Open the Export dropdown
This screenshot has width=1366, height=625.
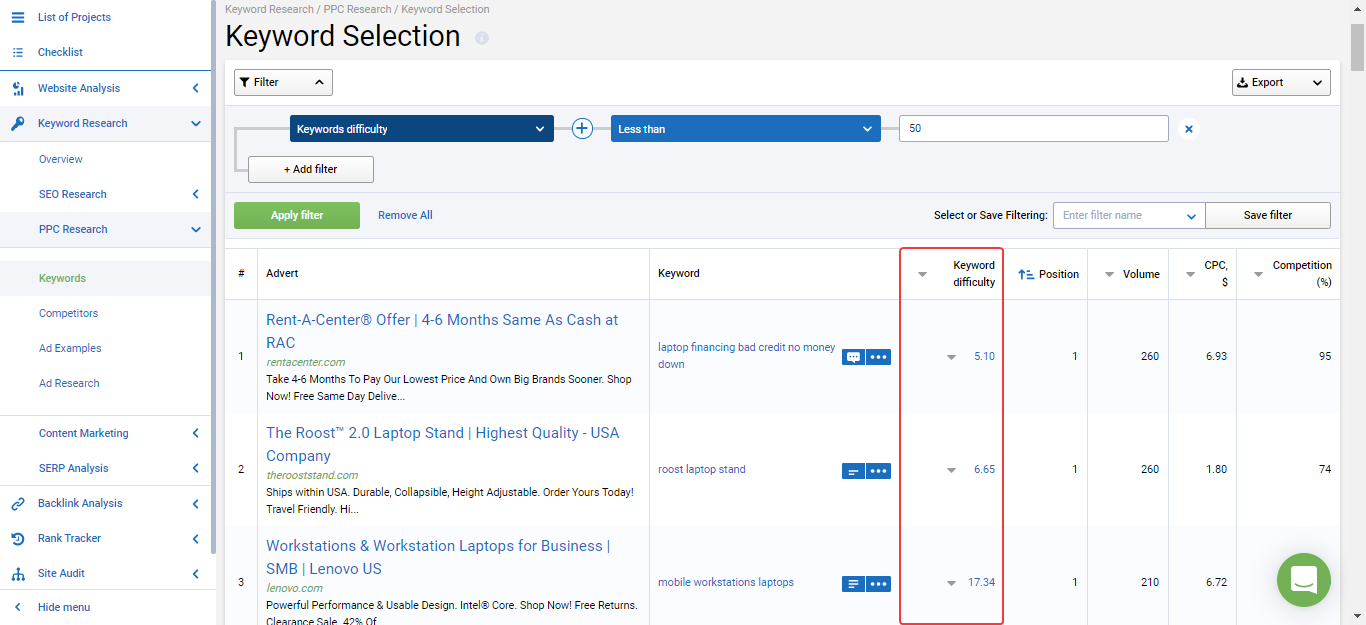point(1281,82)
